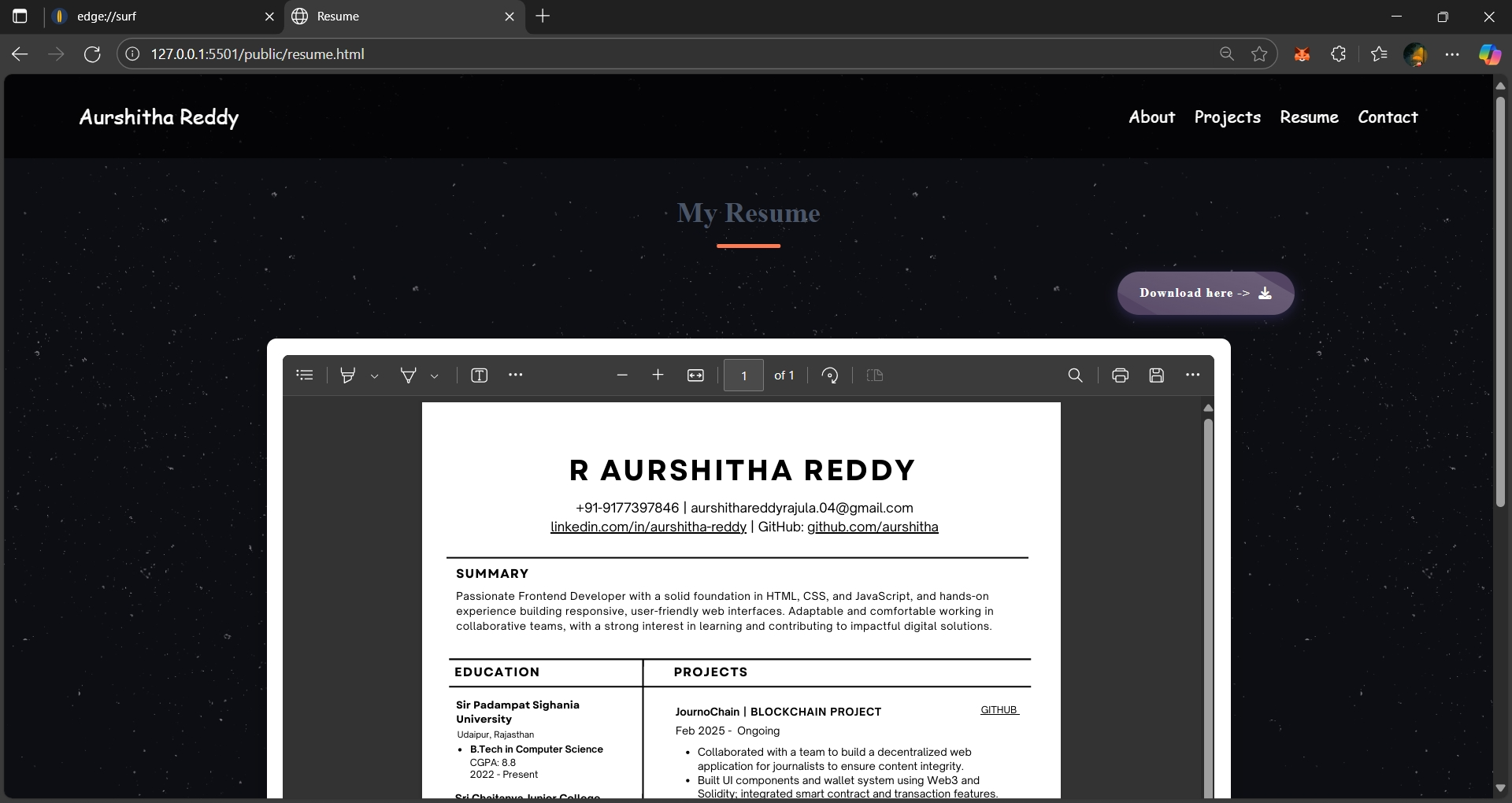Click the Download here button

click(1206, 293)
